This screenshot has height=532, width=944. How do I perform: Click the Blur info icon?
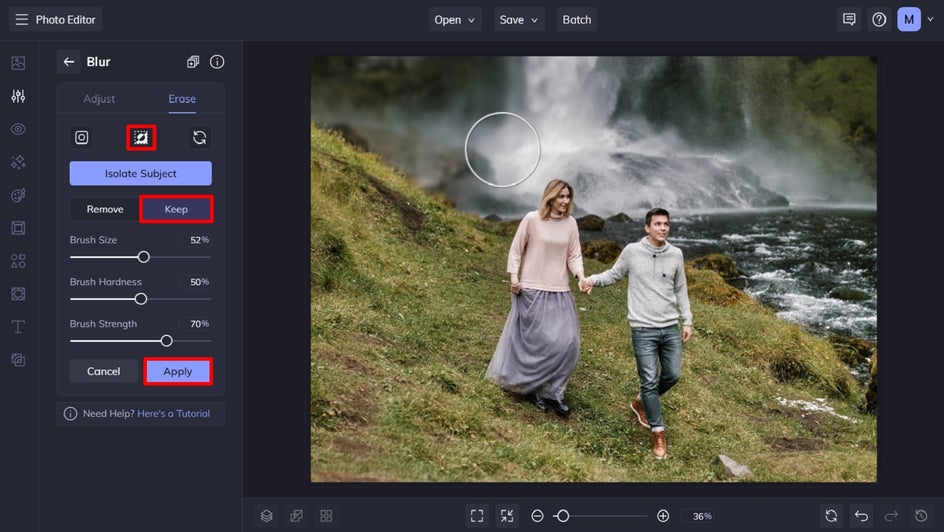[x=217, y=62]
